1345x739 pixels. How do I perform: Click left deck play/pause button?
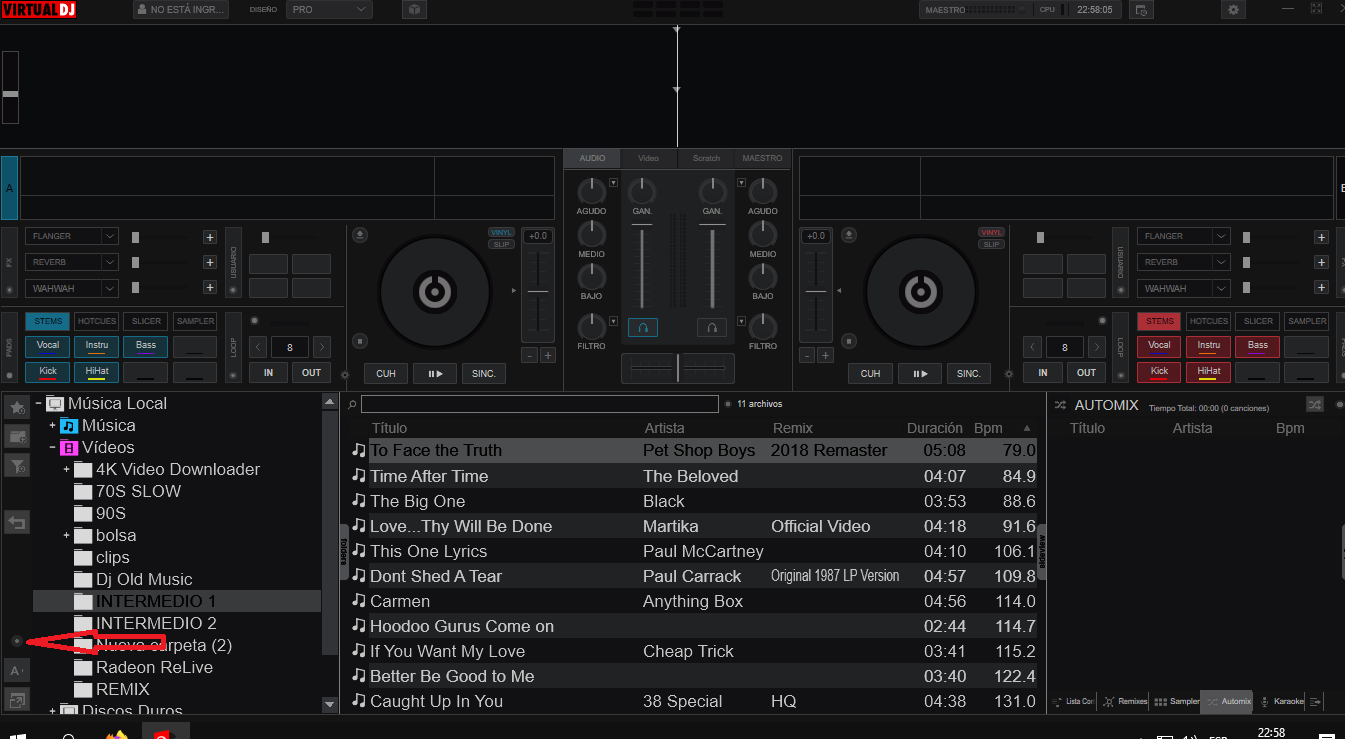(x=435, y=373)
